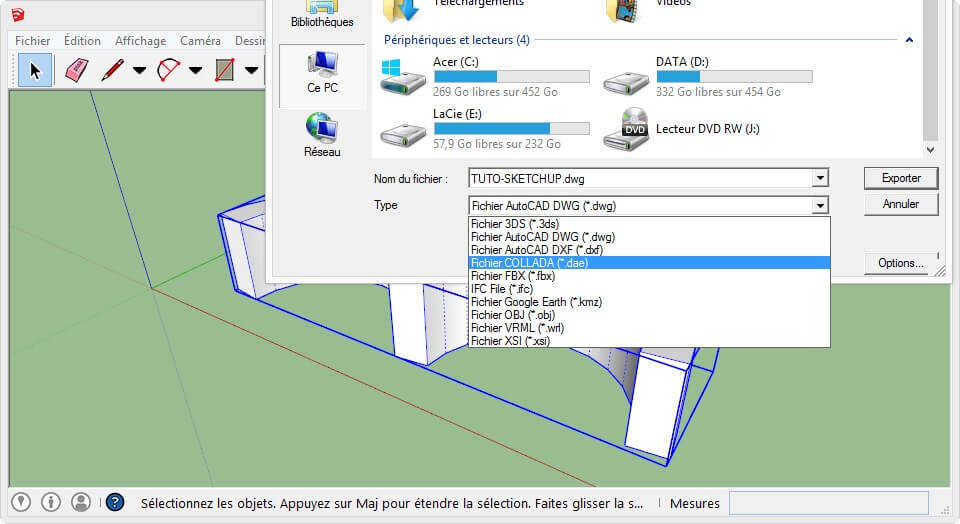Open the shape tool dropdown arrow
960x524 pixels.
click(x=251, y=70)
